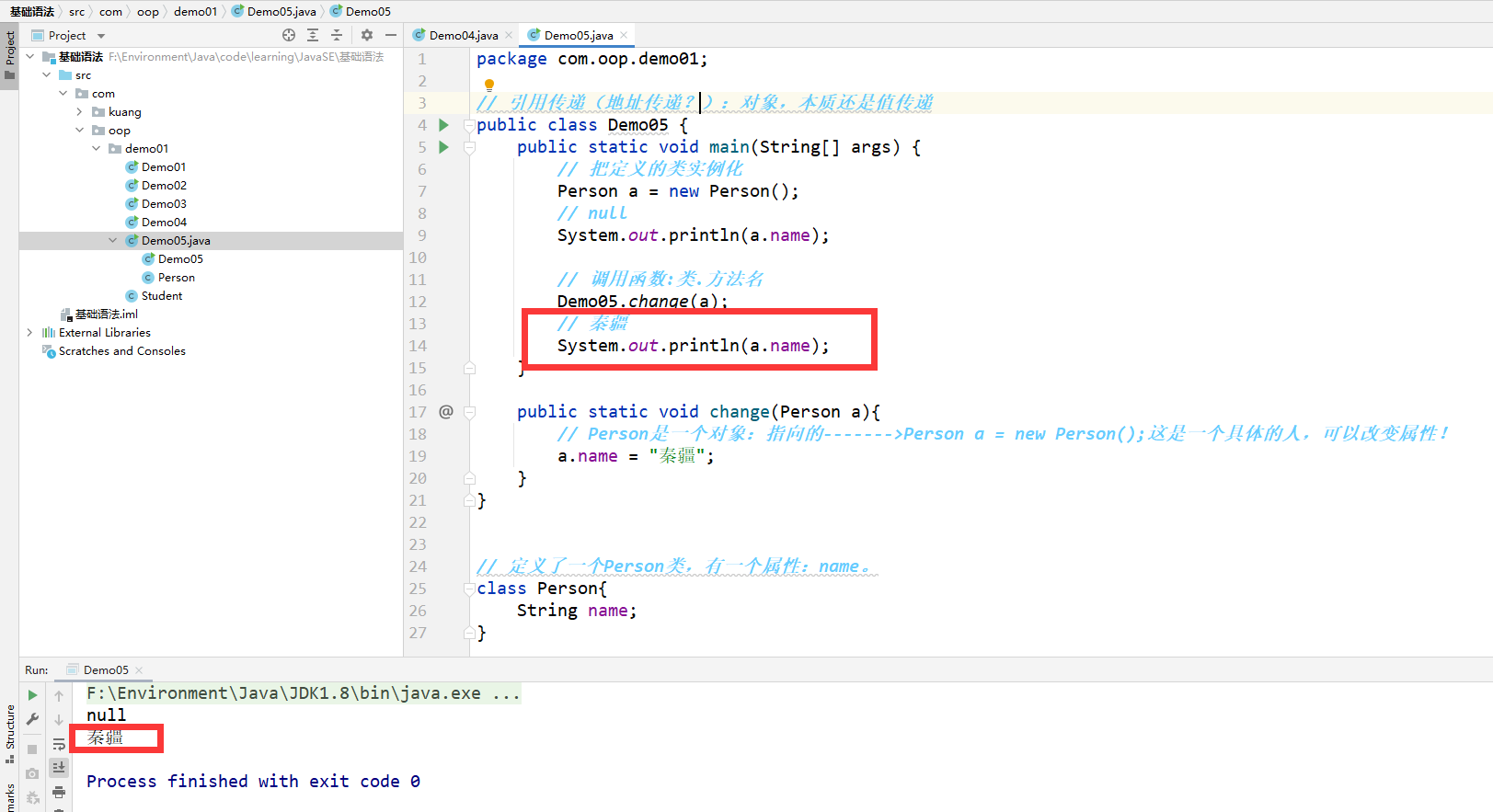This screenshot has height=812, width=1493.
Task: Click Demo05.java in the breadcrumb bar
Action: (274, 11)
